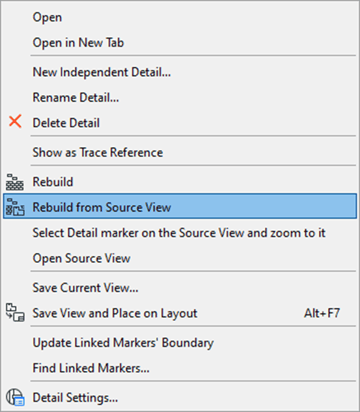Open Detail Settings dialog
This screenshot has width=360, height=412.
(180, 397)
